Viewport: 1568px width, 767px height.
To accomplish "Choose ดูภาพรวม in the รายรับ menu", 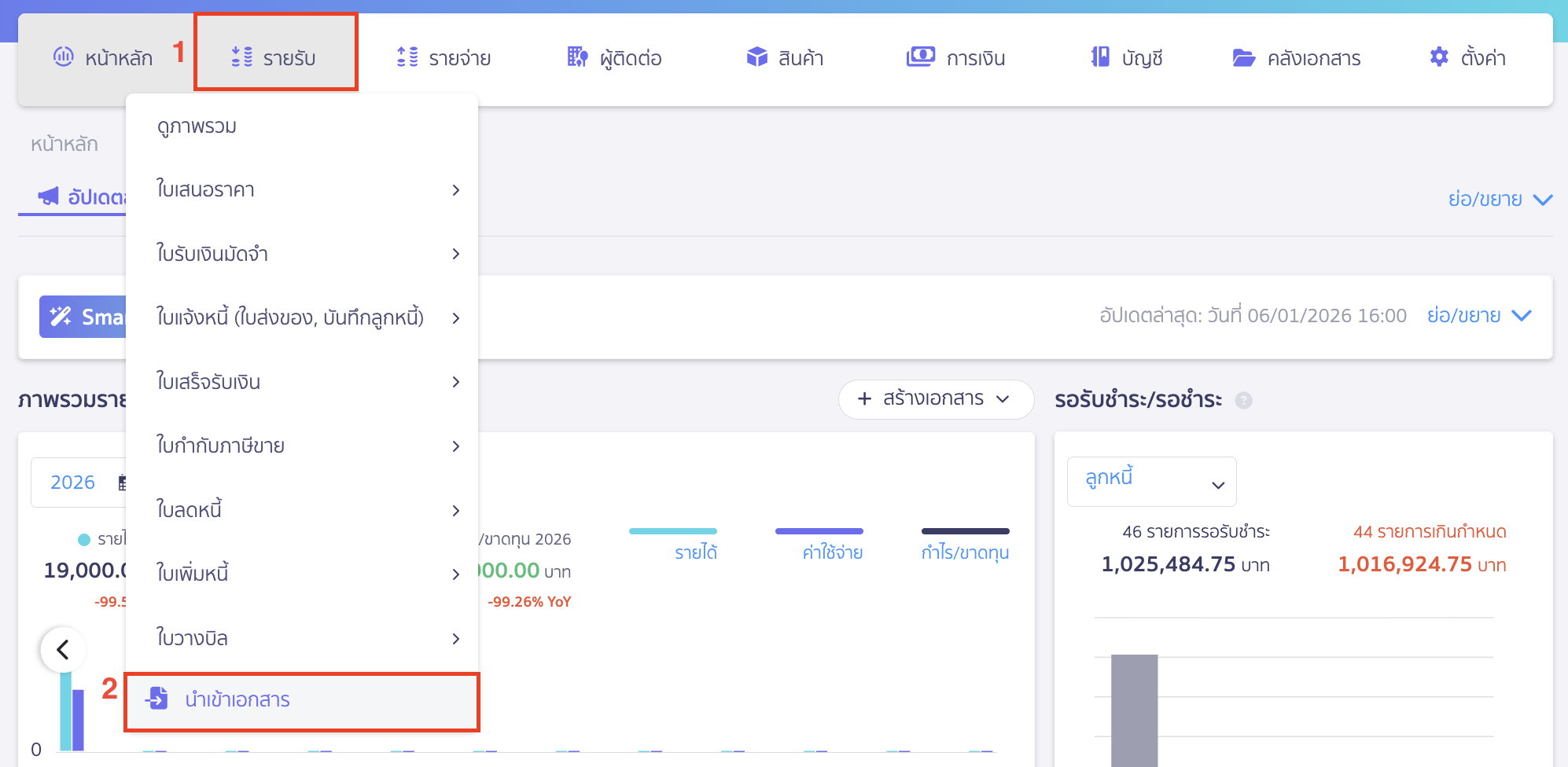I will (197, 127).
